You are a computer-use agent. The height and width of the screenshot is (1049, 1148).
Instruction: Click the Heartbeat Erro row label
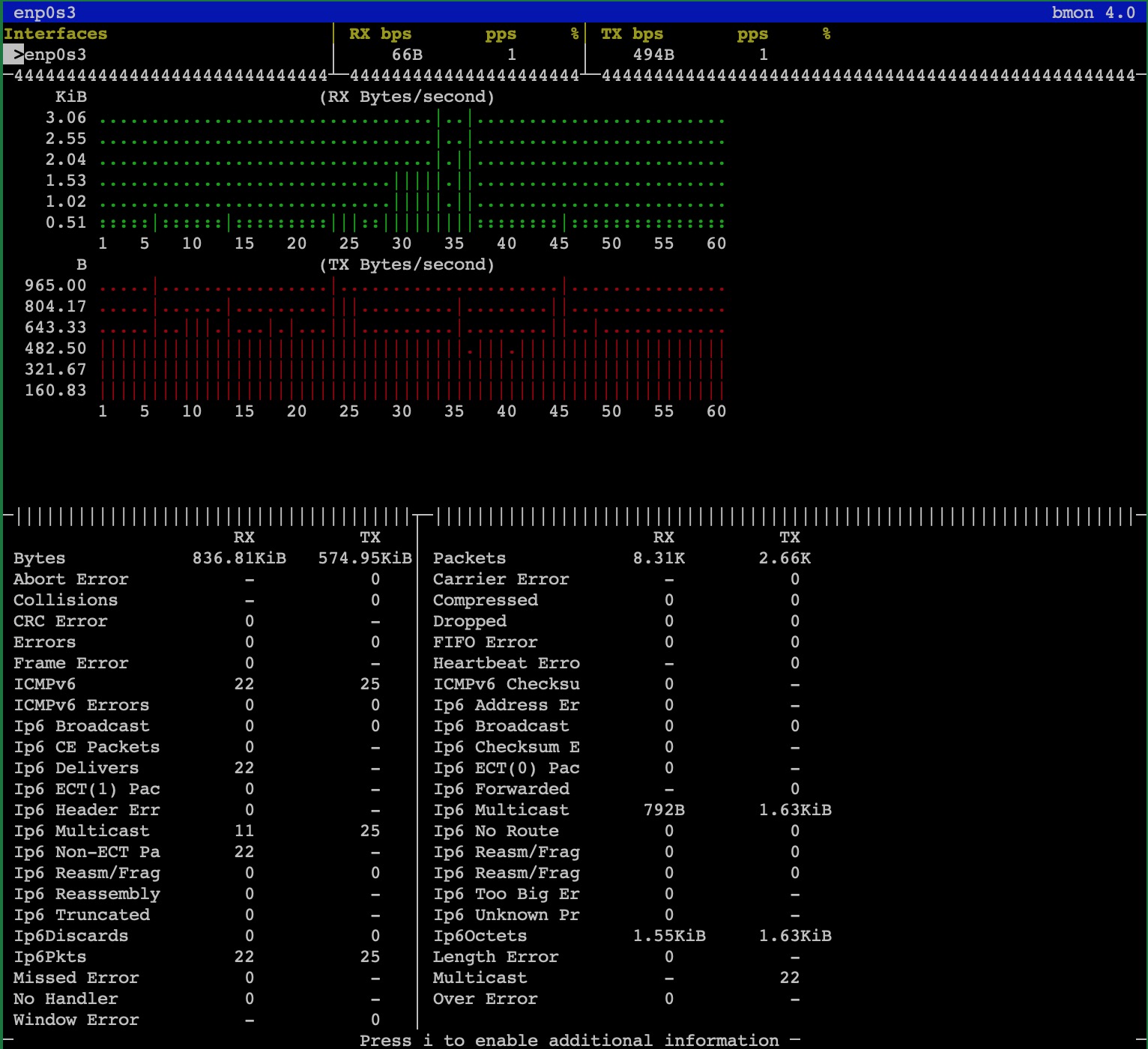pos(507,663)
